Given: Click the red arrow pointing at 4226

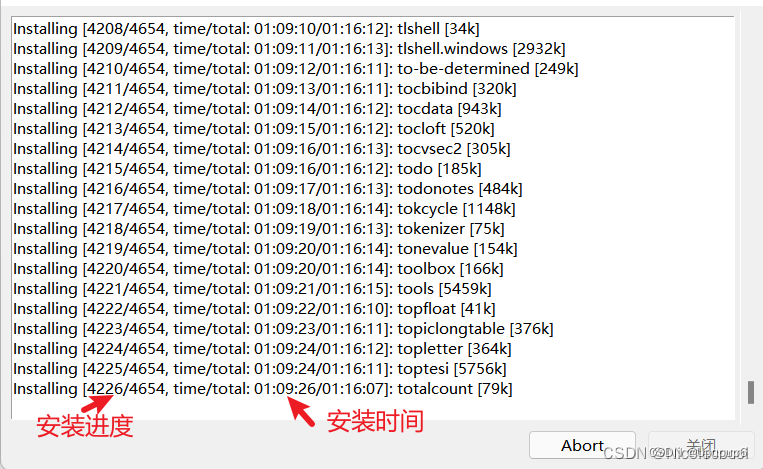Looking at the screenshot, I should click(99, 403).
